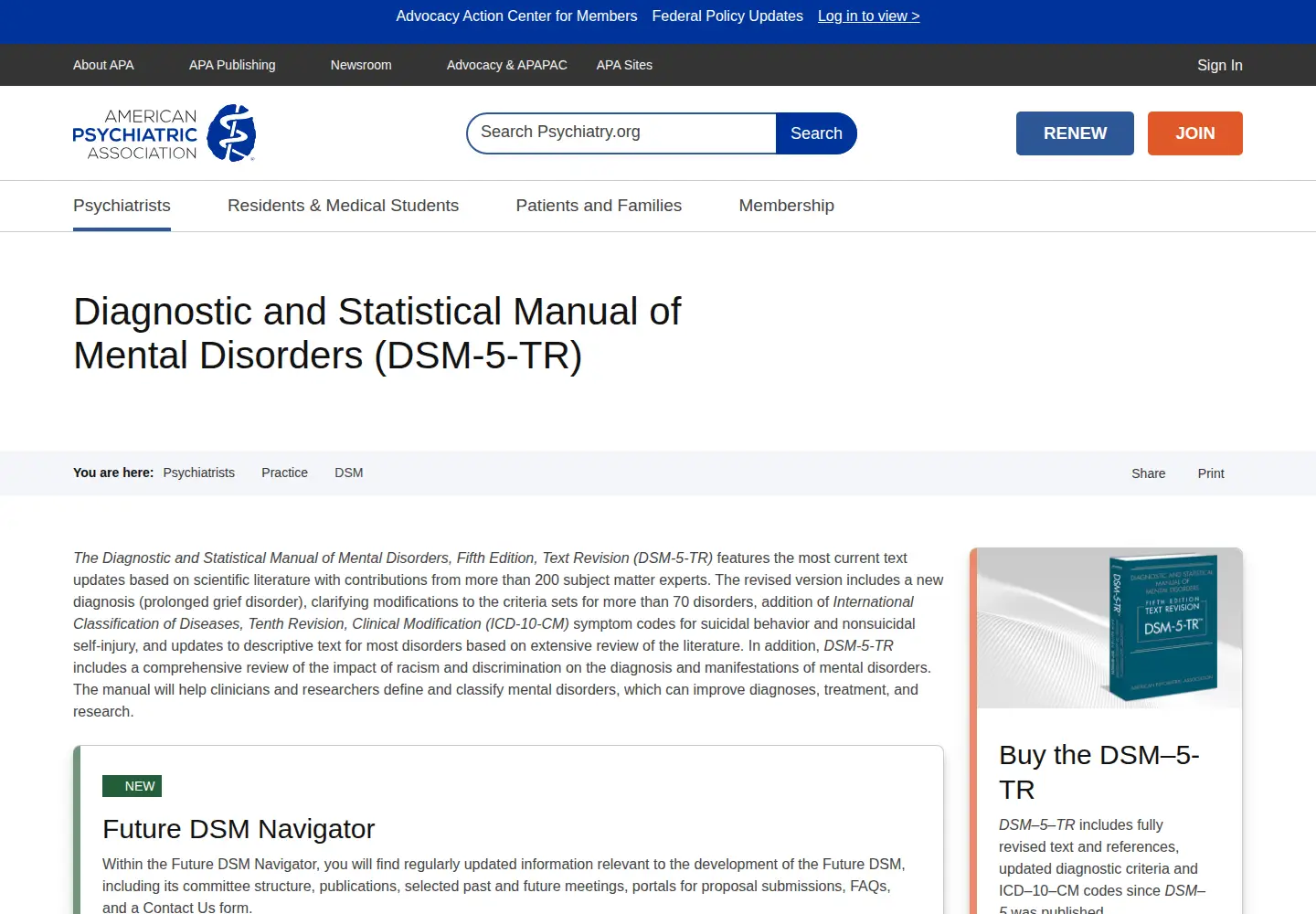Viewport: 1316px width, 914px height.
Task: Click the 'Buy the DSM–5-TR' heading
Action: pos(1099,772)
